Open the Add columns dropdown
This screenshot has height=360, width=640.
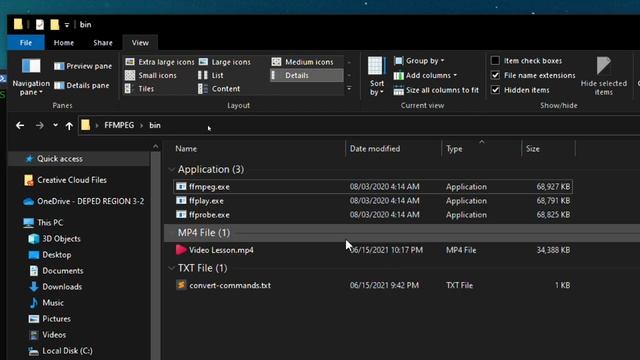tap(425, 76)
